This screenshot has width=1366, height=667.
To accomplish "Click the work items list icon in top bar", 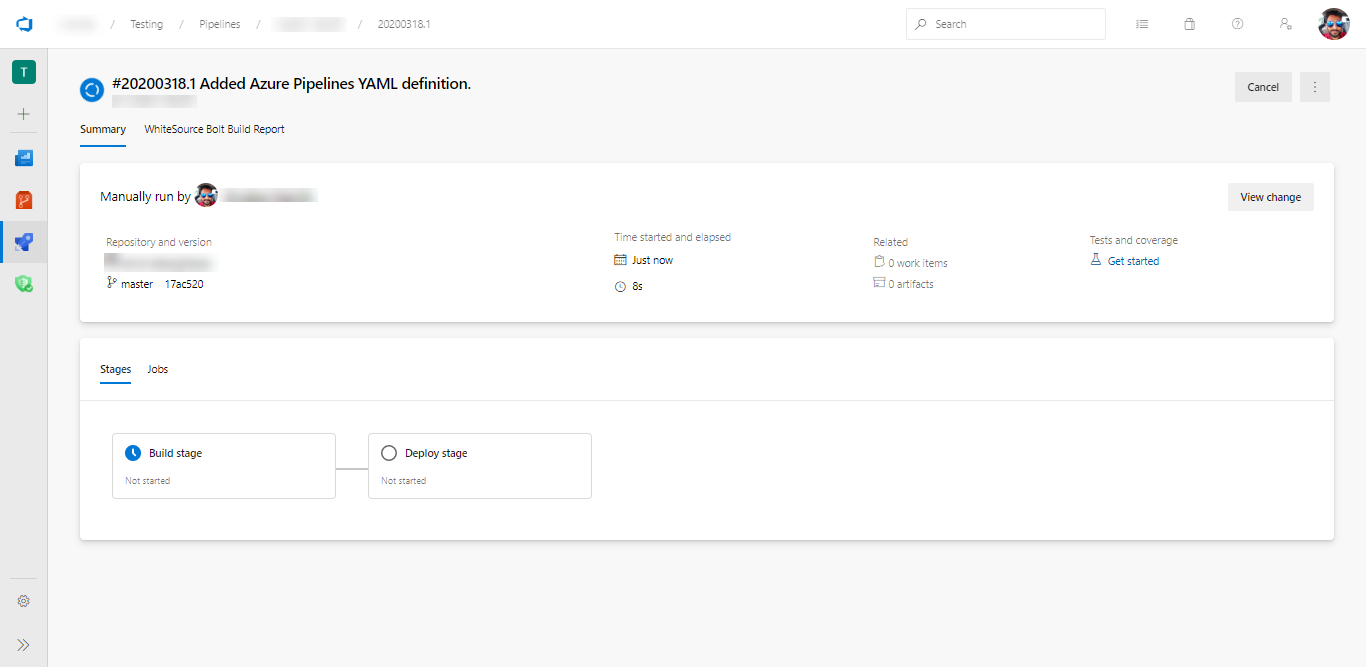I will point(1142,23).
